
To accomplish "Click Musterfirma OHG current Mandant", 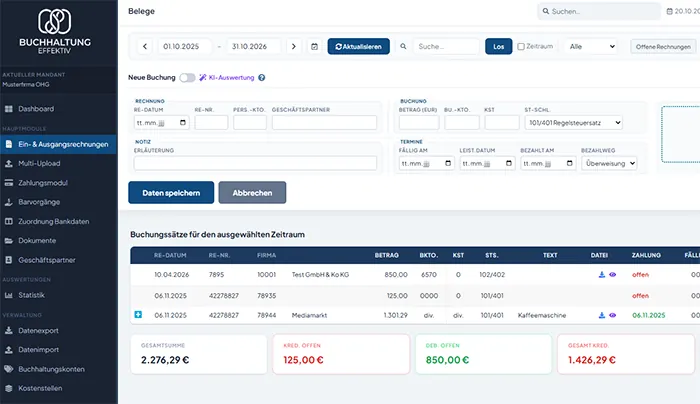I will (26, 84).
